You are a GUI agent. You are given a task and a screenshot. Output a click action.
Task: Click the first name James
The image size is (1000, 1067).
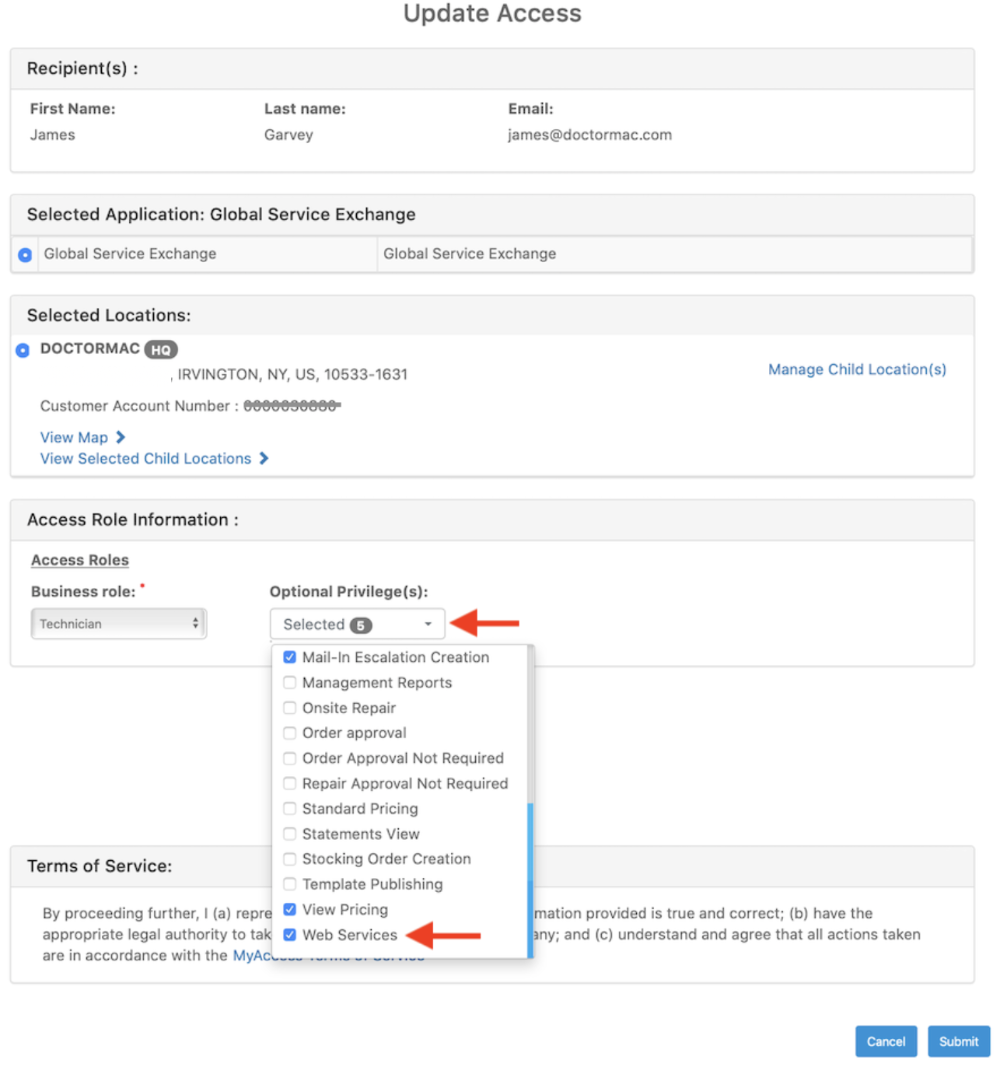tap(52, 135)
